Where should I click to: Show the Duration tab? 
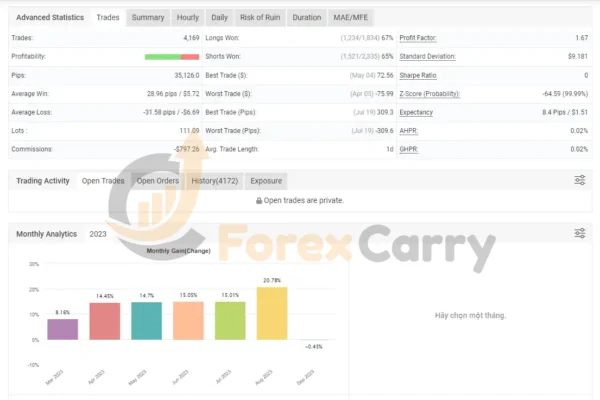point(307,17)
